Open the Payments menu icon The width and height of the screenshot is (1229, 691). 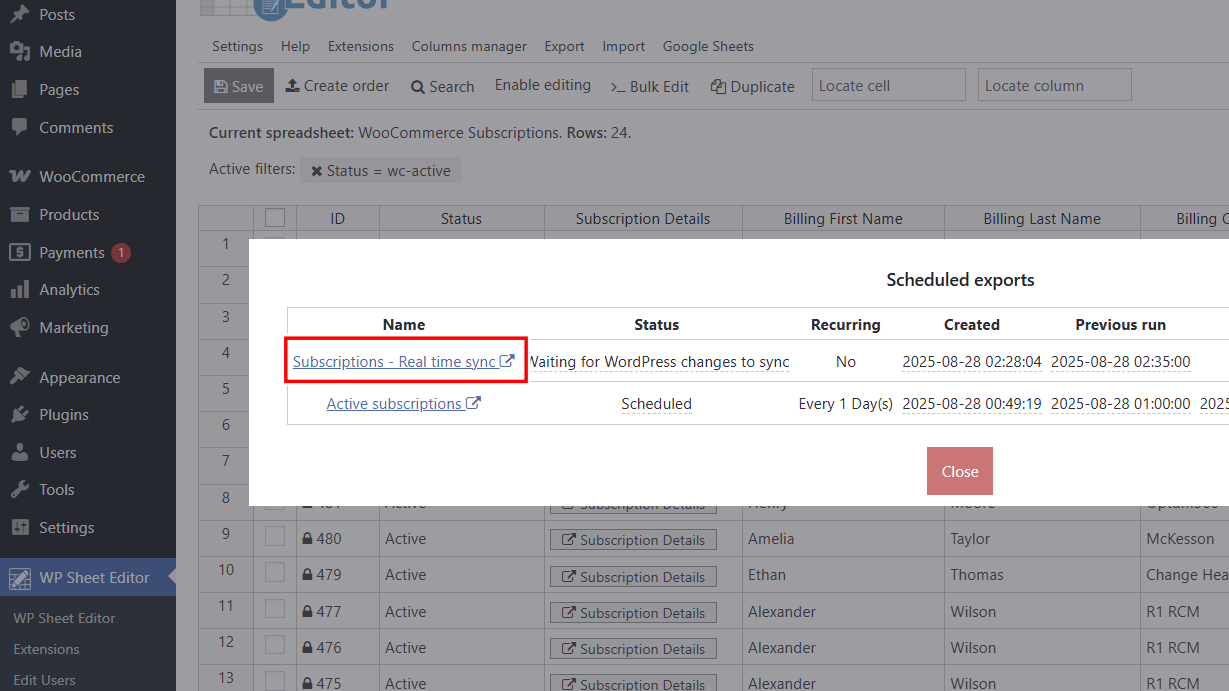[19, 252]
